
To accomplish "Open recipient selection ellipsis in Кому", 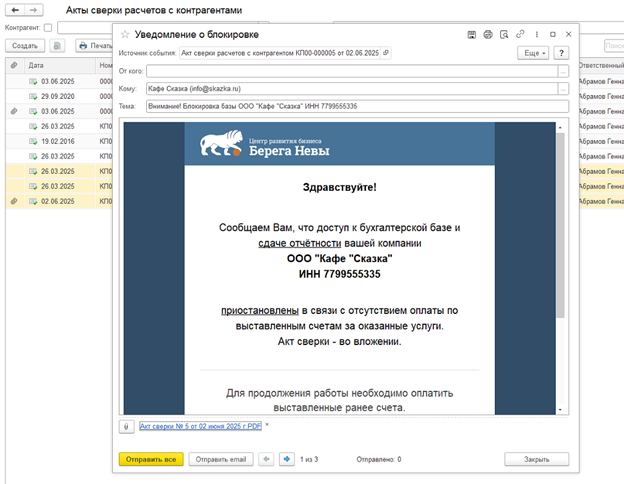I will click(x=563, y=89).
